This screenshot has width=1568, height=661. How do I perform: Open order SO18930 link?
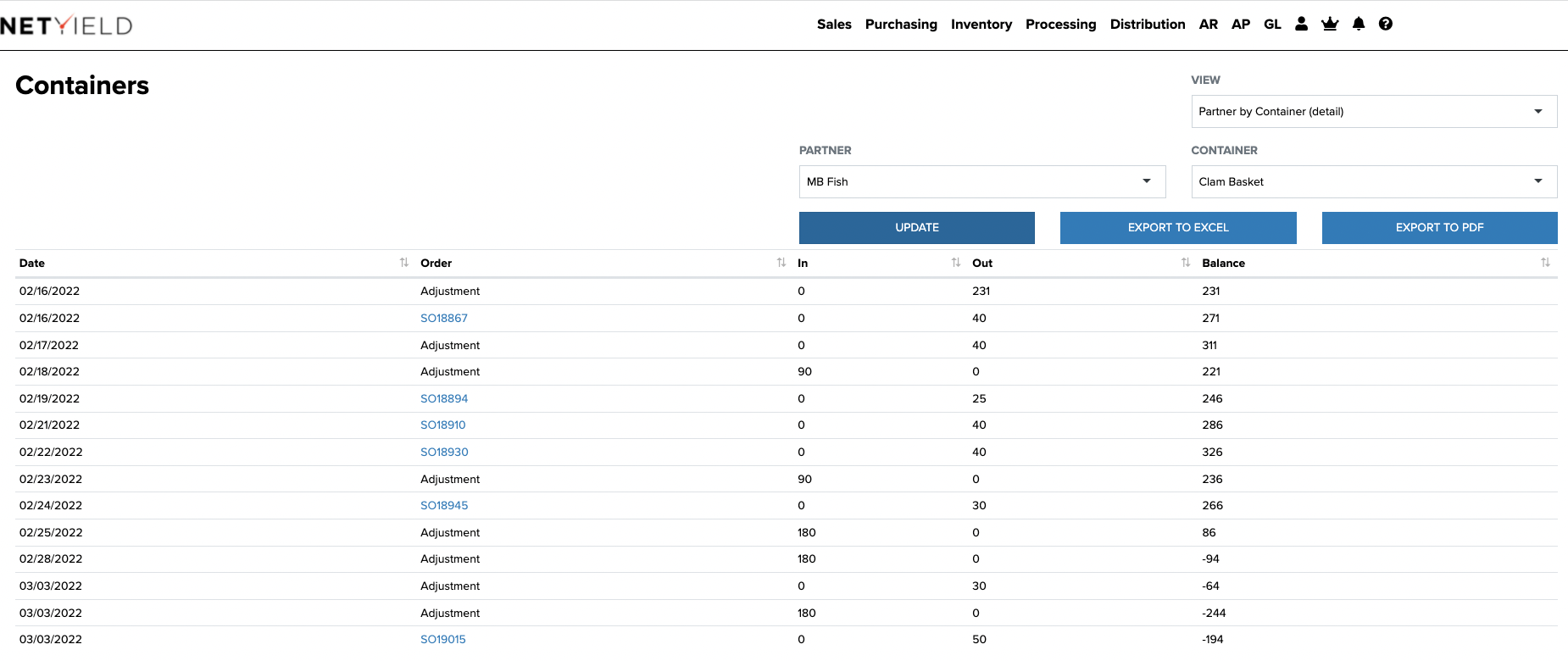(x=444, y=452)
